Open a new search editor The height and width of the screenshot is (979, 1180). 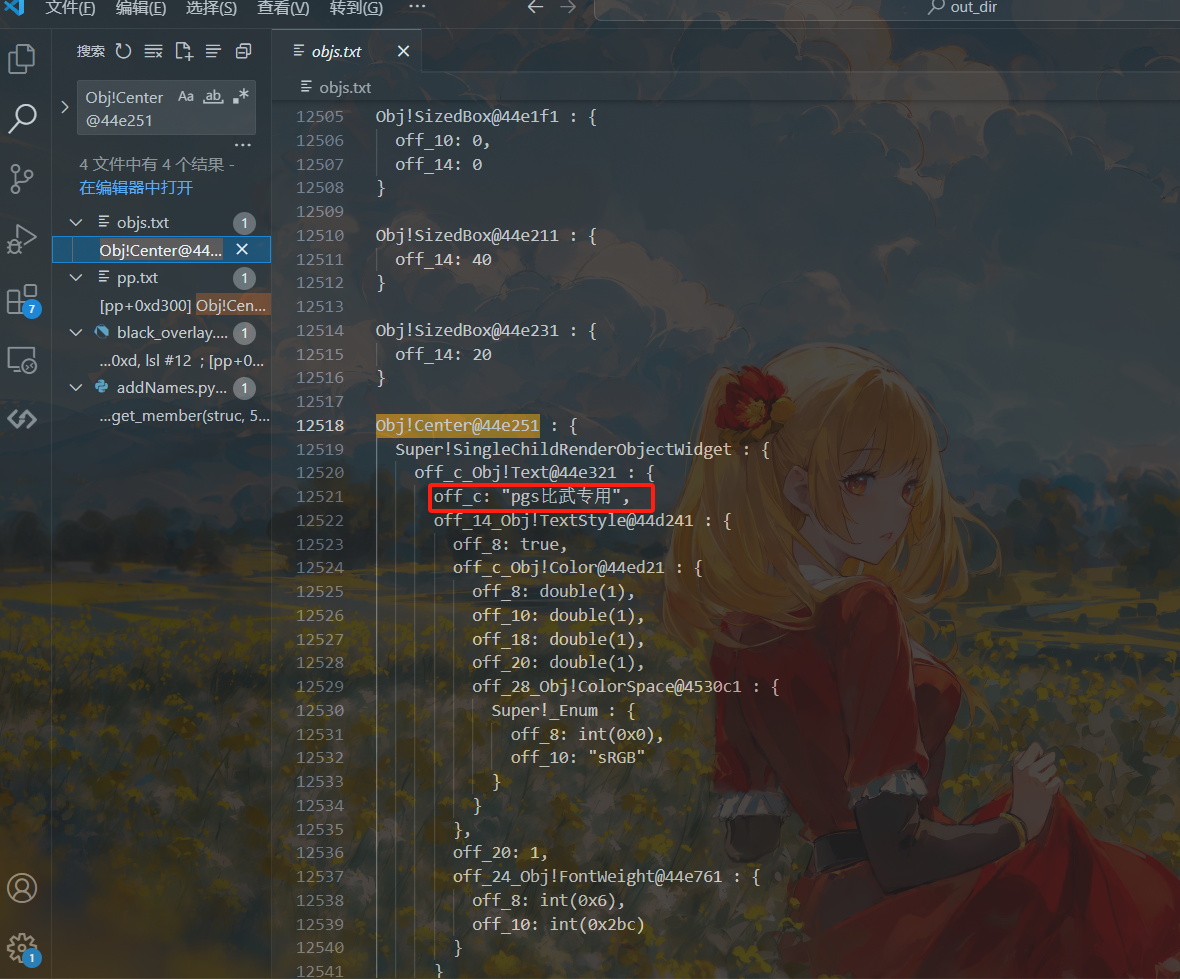184,51
